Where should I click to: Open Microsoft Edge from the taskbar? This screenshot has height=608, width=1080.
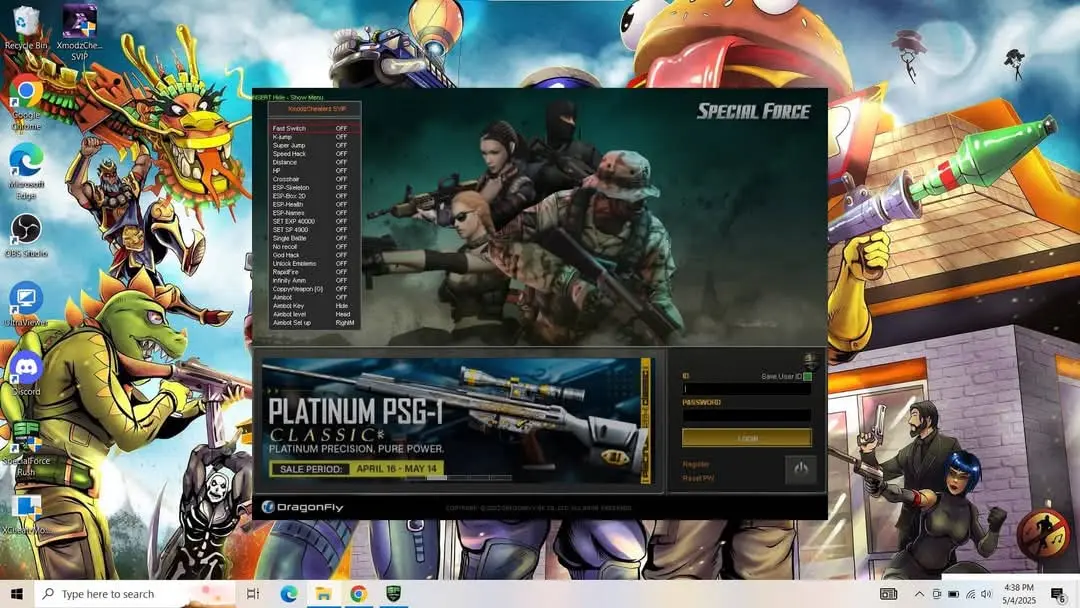289,594
